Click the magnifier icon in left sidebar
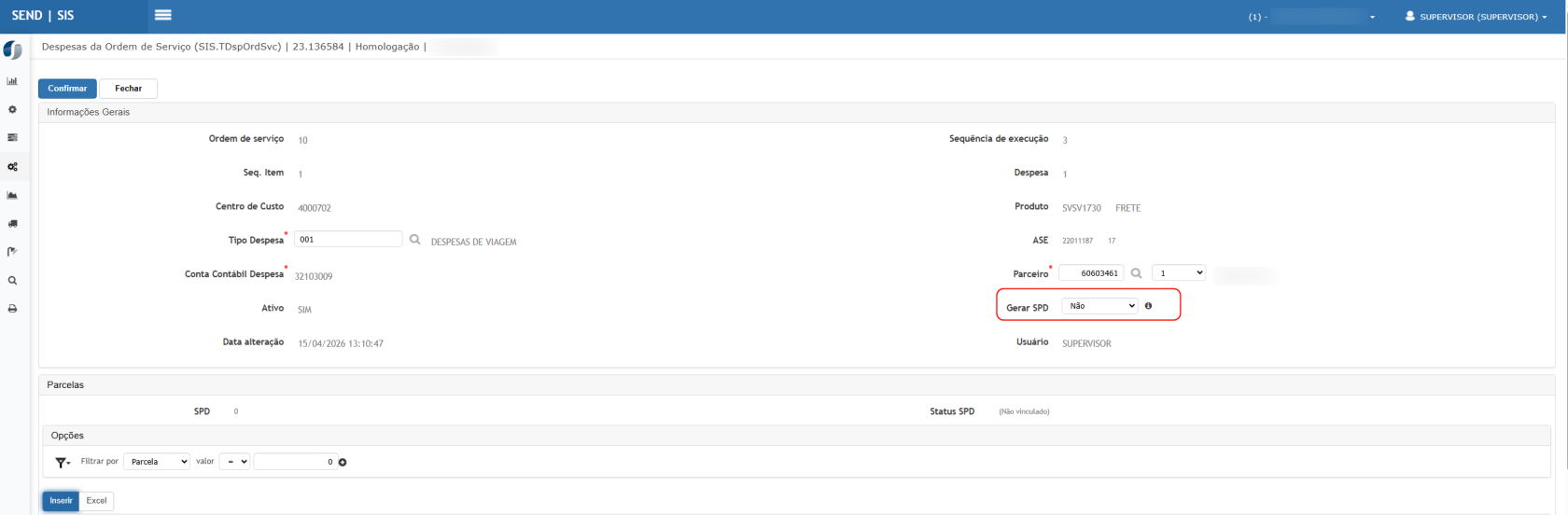 point(12,281)
